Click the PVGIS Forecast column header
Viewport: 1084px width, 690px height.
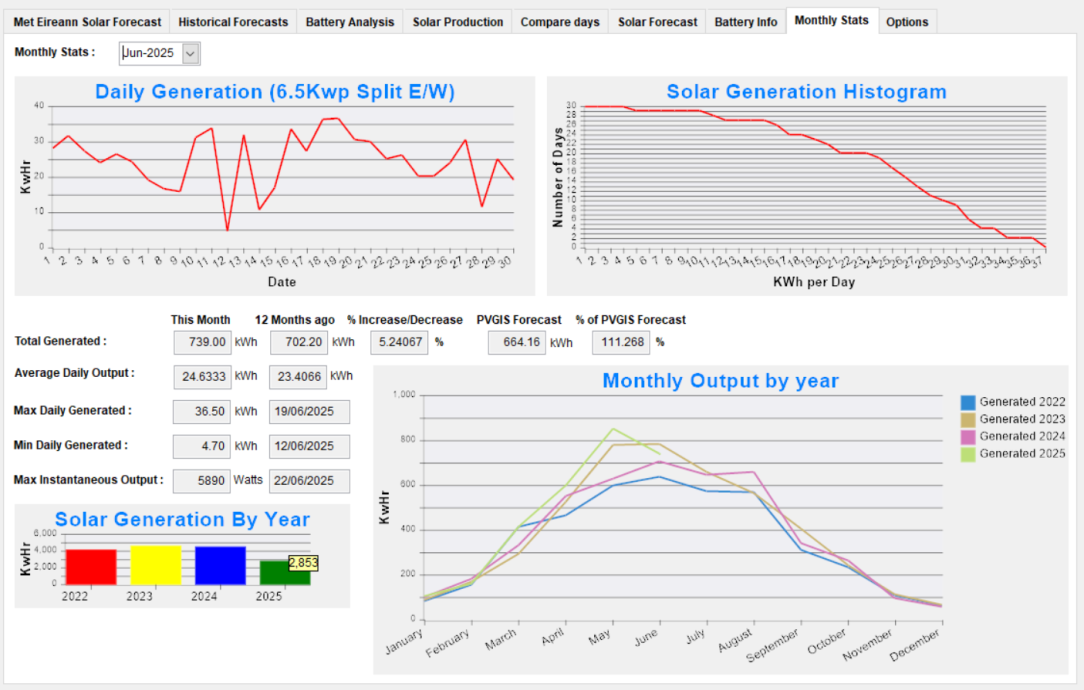(519, 320)
